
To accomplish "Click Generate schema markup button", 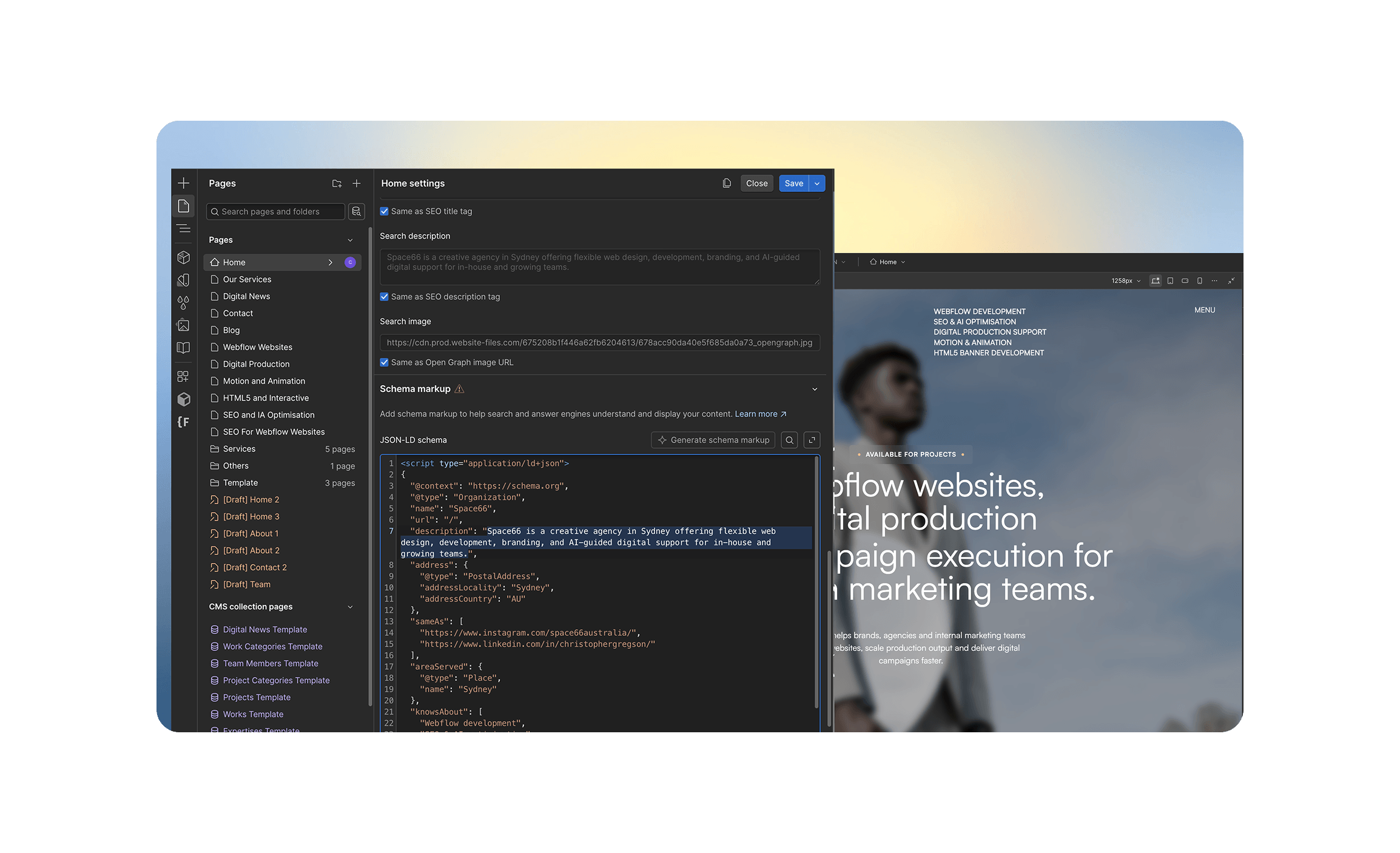I will pos(713,440).
